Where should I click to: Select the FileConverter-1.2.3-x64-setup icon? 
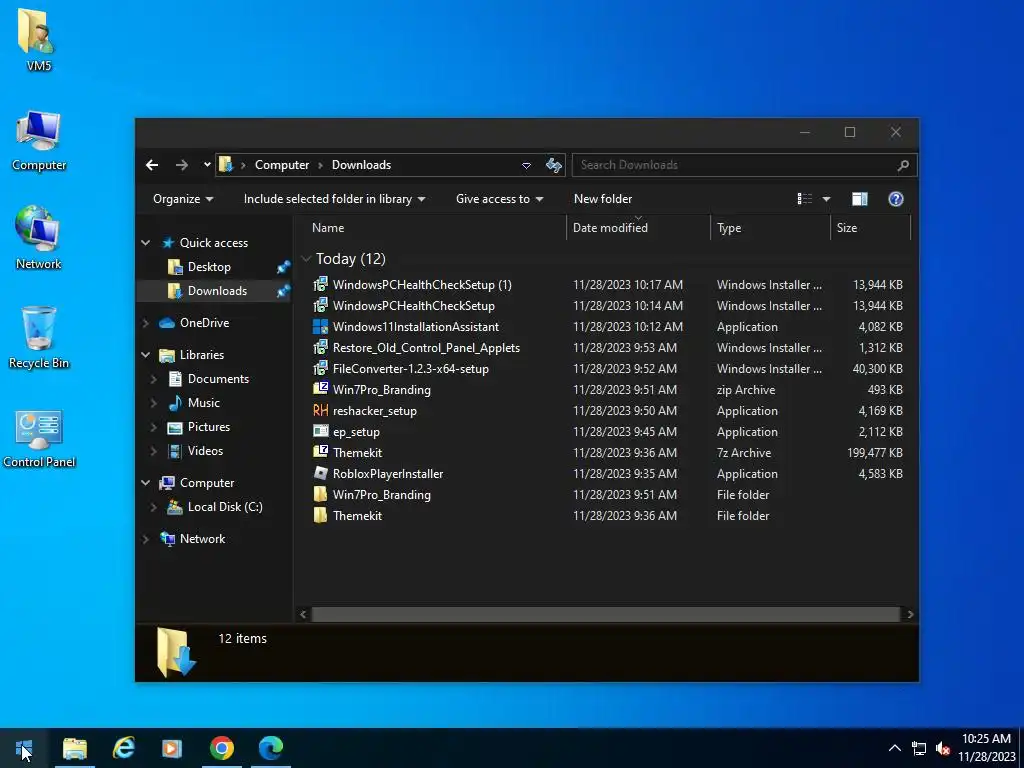(320, 369)
